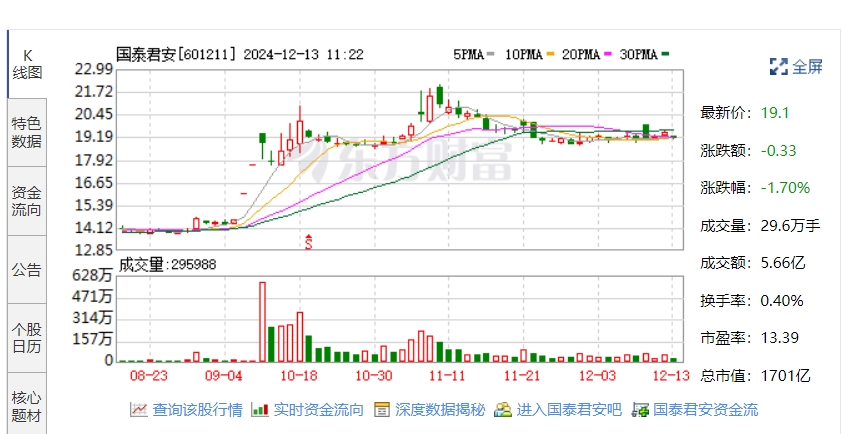
Task: Open the 公告 tab
Action: click(x=27, y=269)
